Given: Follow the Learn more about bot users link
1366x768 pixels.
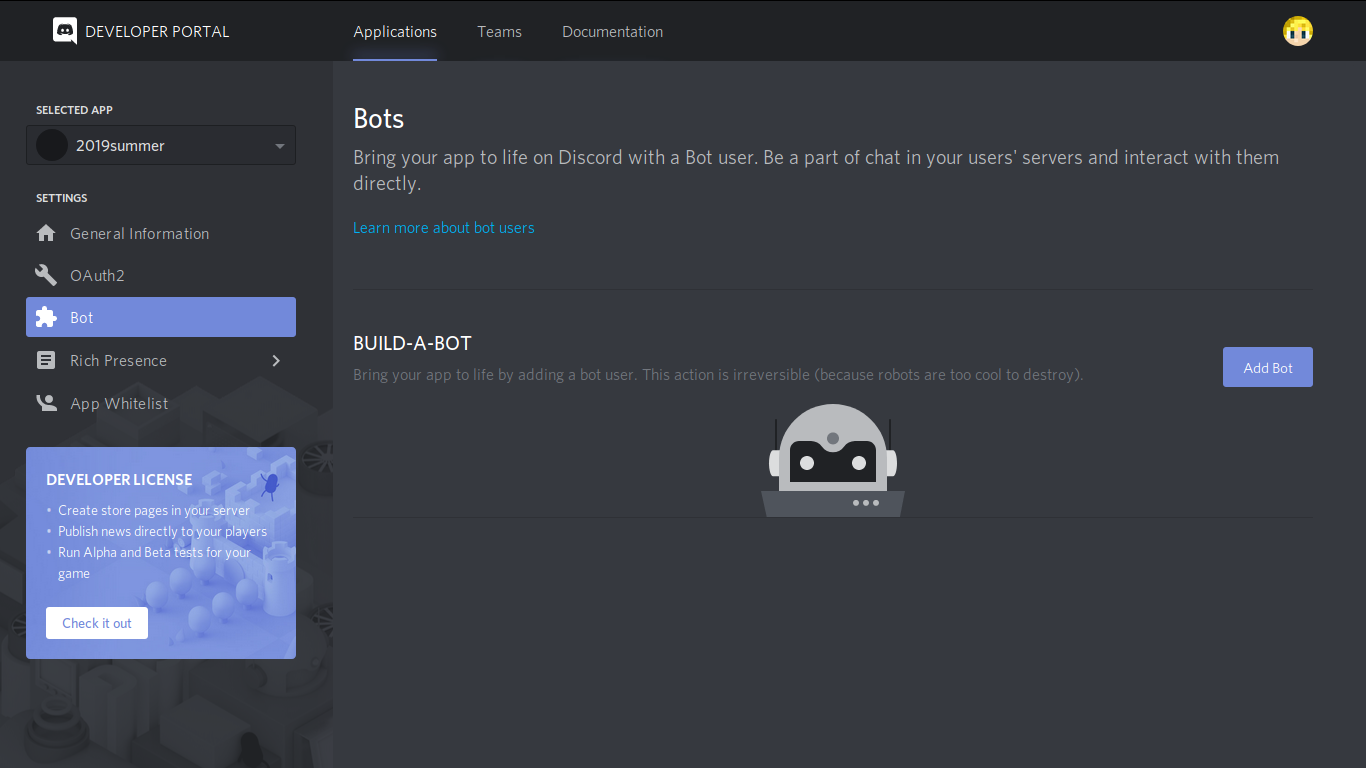Looking at the screenshot, I should (444, 228).
